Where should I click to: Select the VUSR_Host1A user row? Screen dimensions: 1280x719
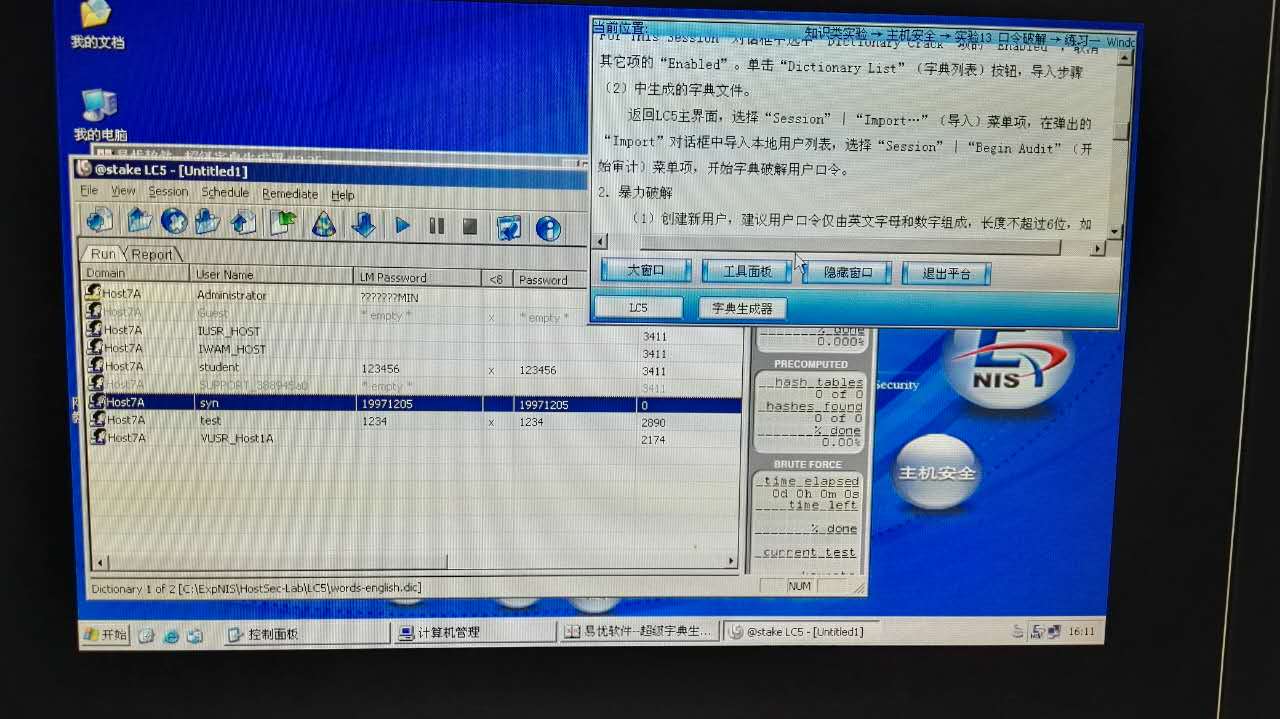414,439
